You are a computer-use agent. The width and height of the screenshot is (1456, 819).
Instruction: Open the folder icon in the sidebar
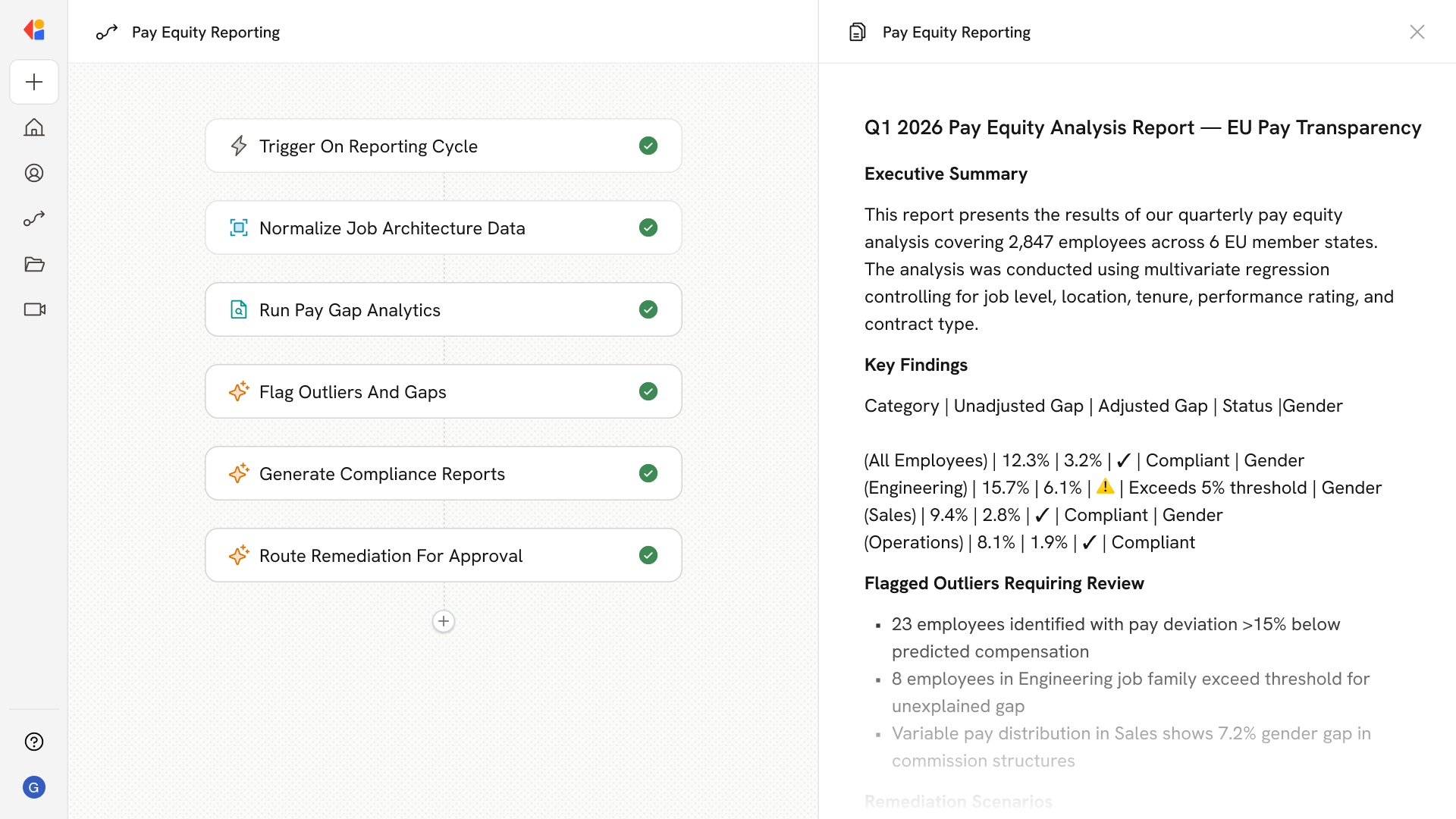[x=34, y=264]
